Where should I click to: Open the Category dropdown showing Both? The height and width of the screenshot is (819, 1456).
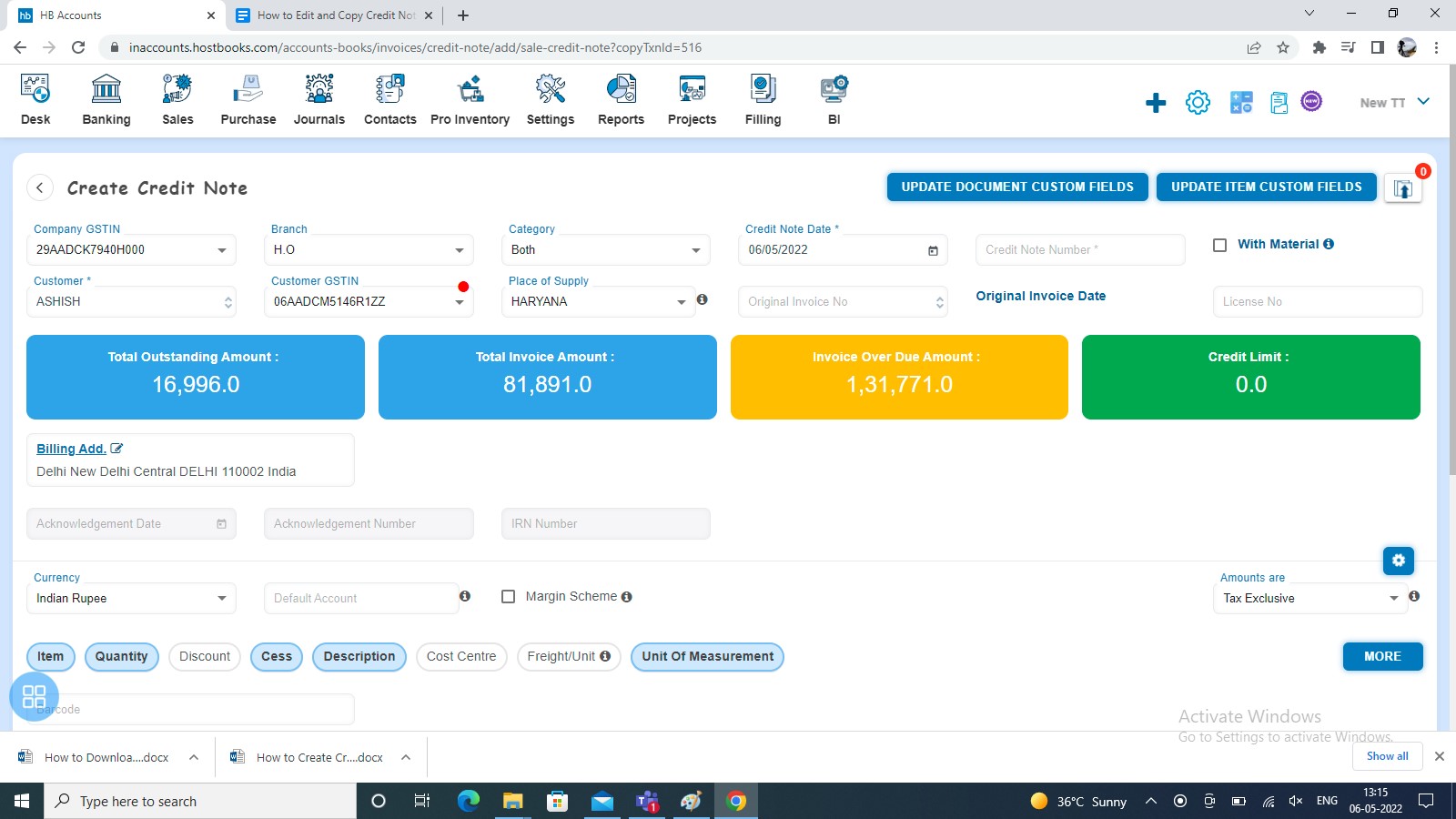point(605,250)
